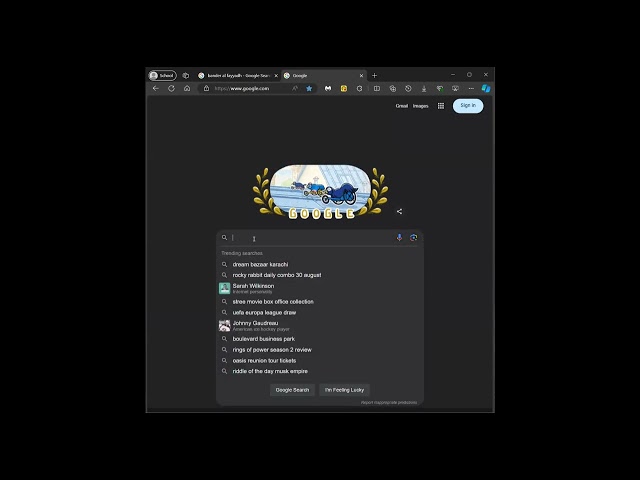Close the 'bander al fayyadh' tab

[276, 76]
